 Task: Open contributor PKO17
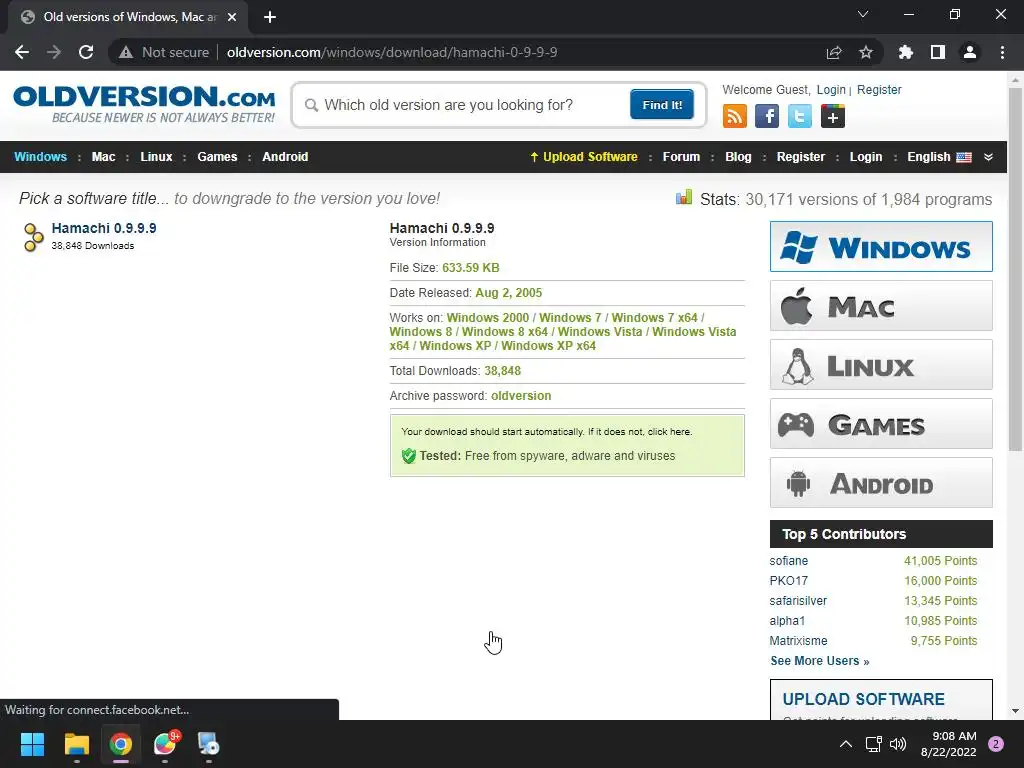[788, 581]
